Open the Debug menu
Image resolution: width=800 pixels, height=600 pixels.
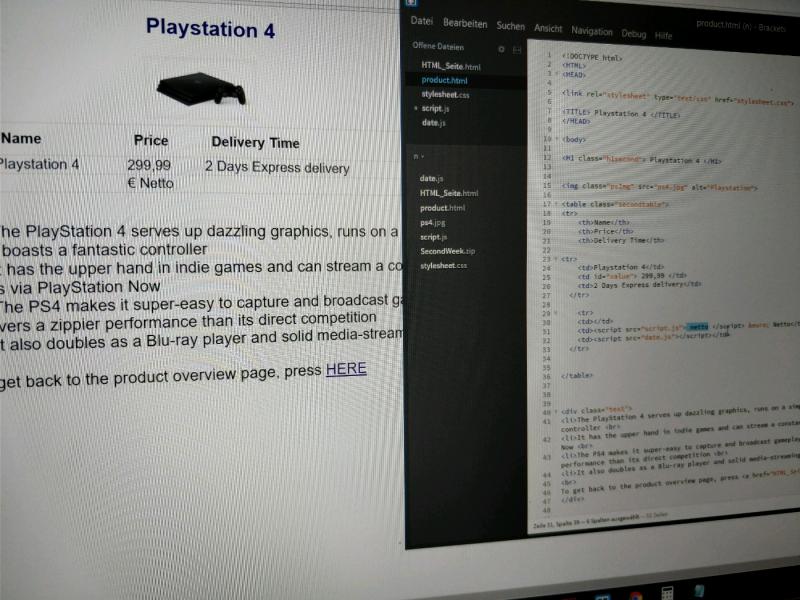point(634,34)
